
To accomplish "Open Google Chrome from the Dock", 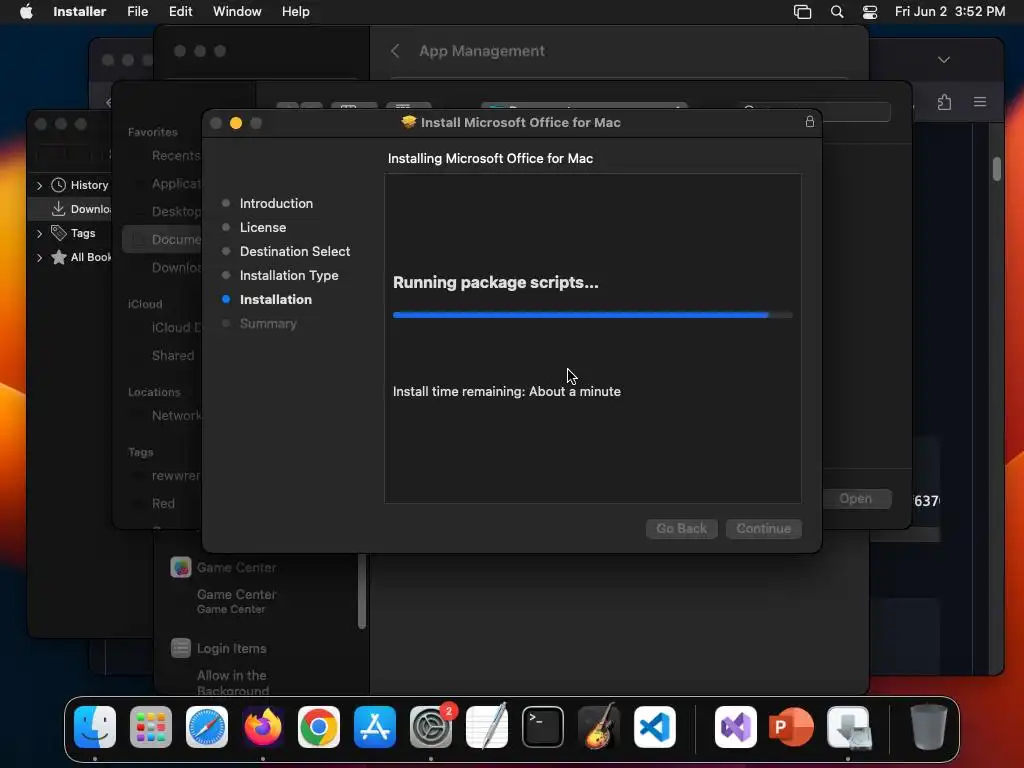I will tap(319, 727).
